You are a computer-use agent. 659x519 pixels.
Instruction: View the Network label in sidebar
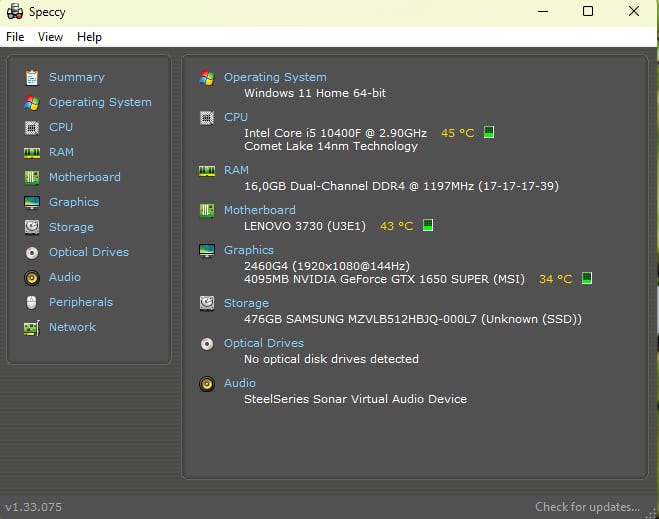72,327
